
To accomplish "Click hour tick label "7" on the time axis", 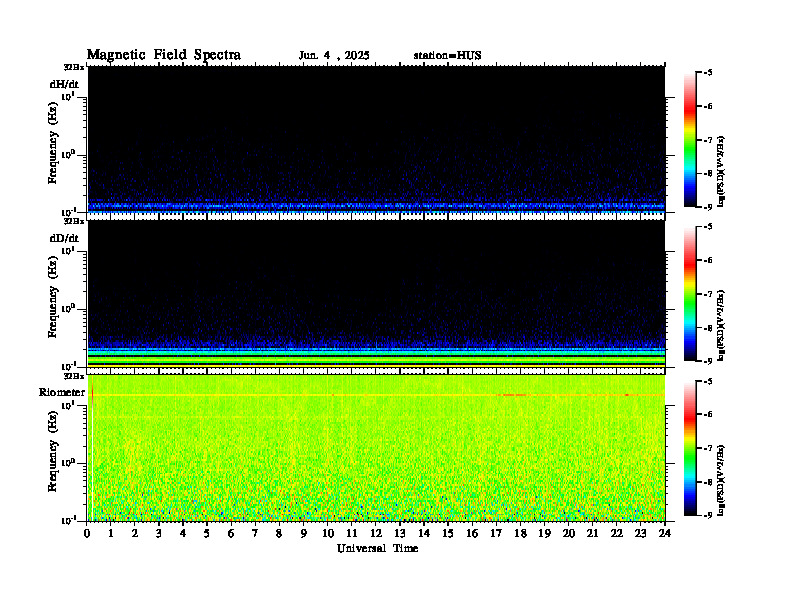I will click(255, 533).
